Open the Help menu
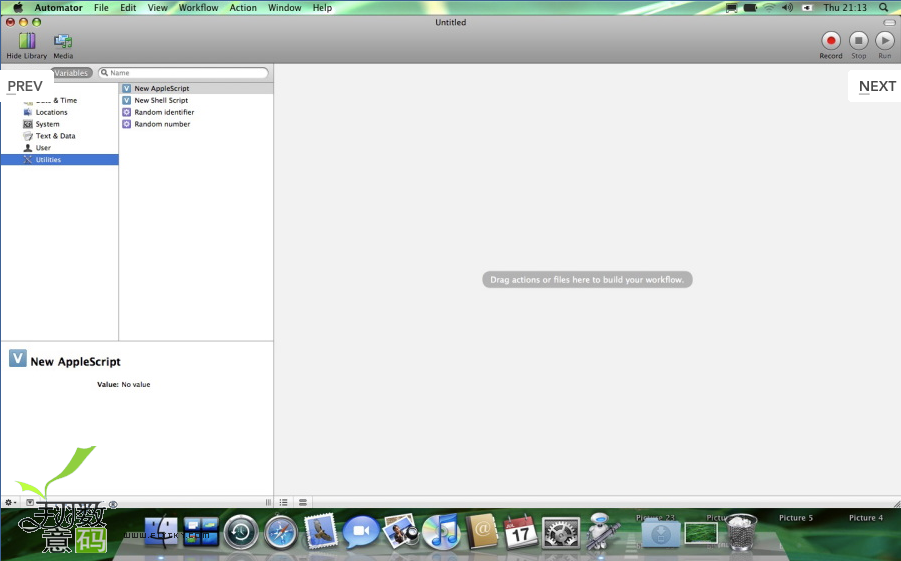 [322, 7]
